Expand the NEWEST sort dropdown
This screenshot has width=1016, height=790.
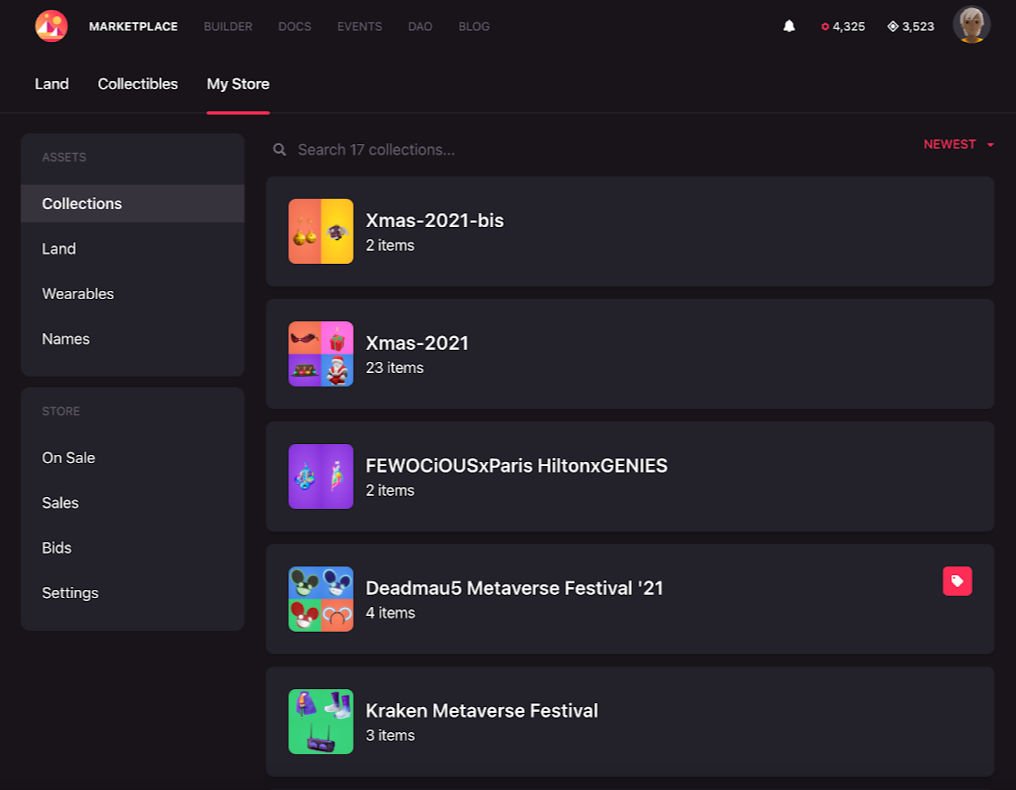(x=958, y=144)
